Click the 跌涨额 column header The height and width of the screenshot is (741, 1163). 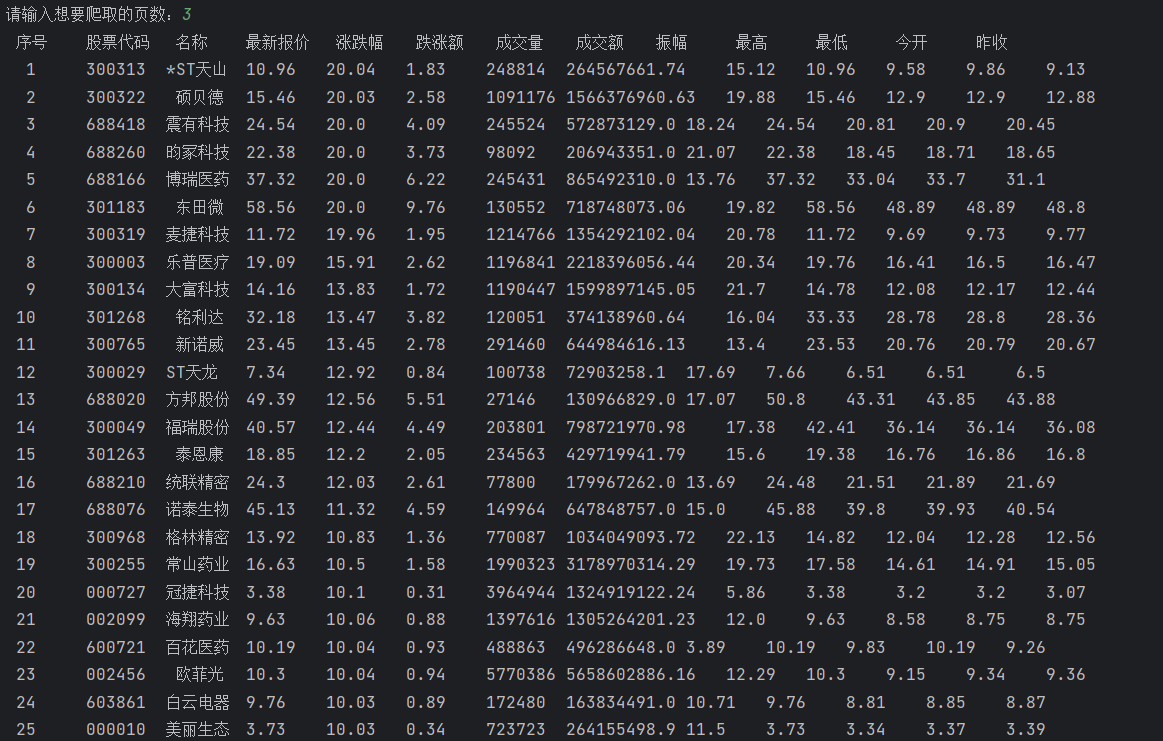click(440, 42)
